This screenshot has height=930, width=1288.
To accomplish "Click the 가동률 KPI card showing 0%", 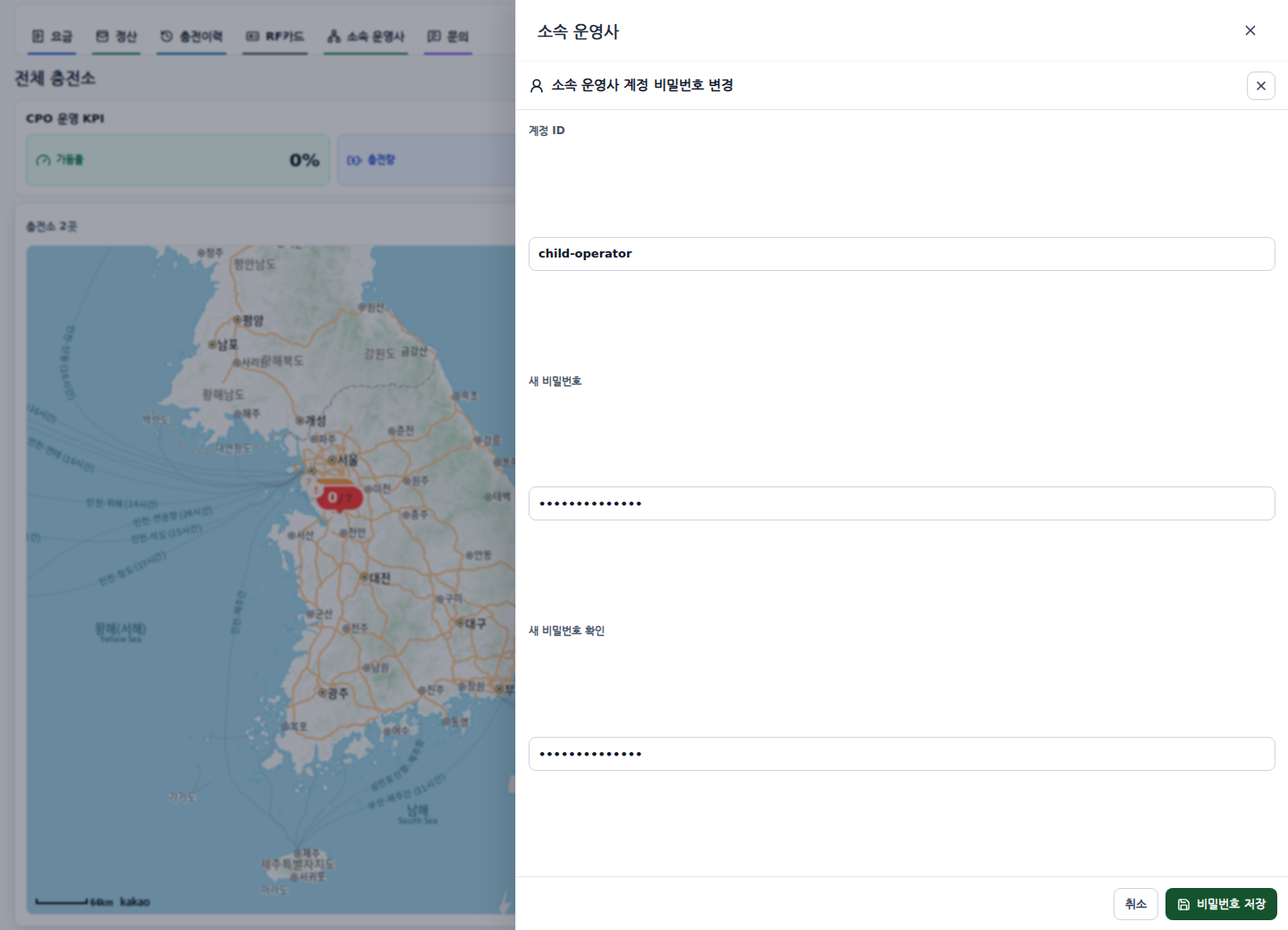I will point(178,160).
